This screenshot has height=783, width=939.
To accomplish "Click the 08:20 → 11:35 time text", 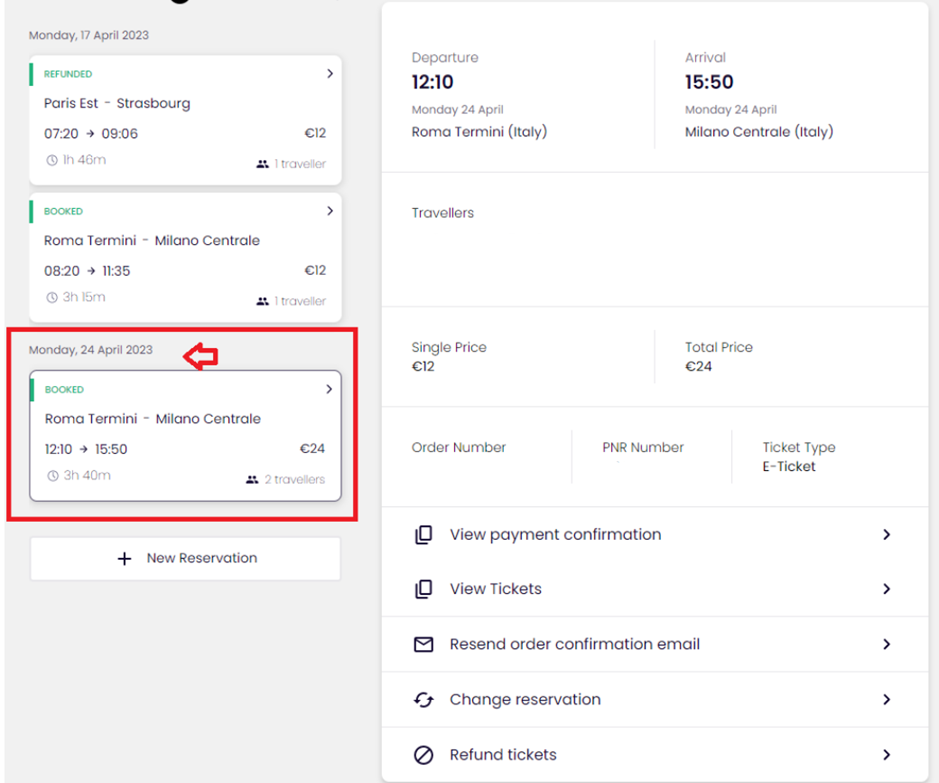I will pos(87,271).
